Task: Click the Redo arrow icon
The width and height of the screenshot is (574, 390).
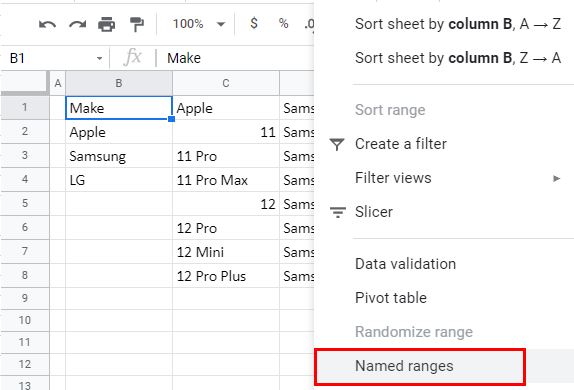Action: click(x=77, y=25)
